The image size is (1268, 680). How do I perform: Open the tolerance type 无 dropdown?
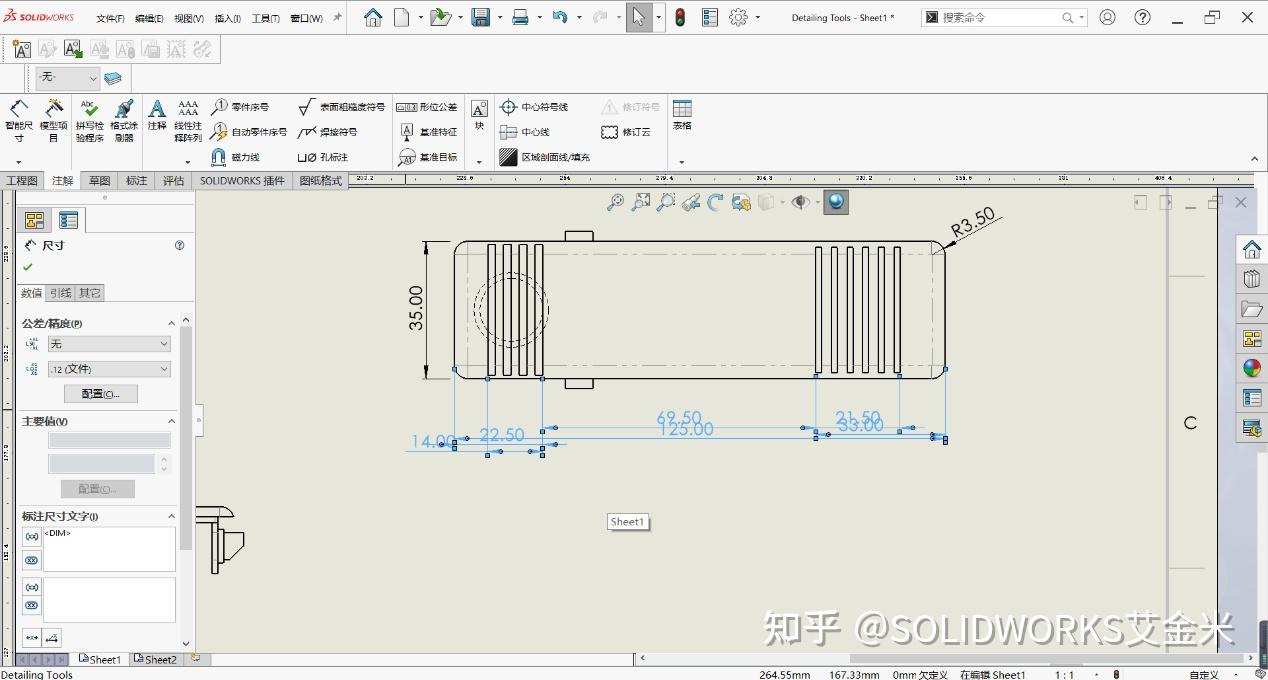tap(109, 344)
